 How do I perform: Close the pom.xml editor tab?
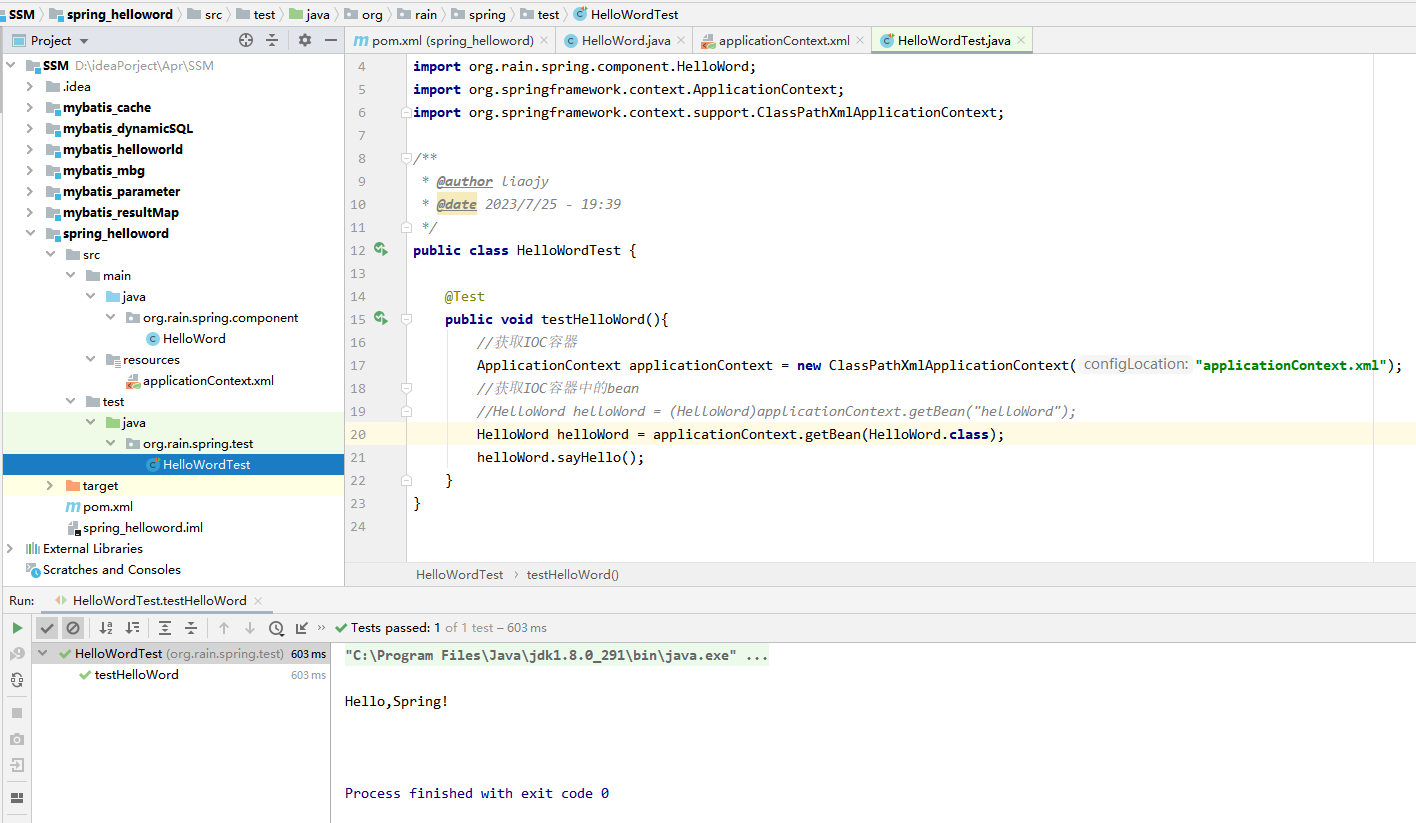point(544,41)
